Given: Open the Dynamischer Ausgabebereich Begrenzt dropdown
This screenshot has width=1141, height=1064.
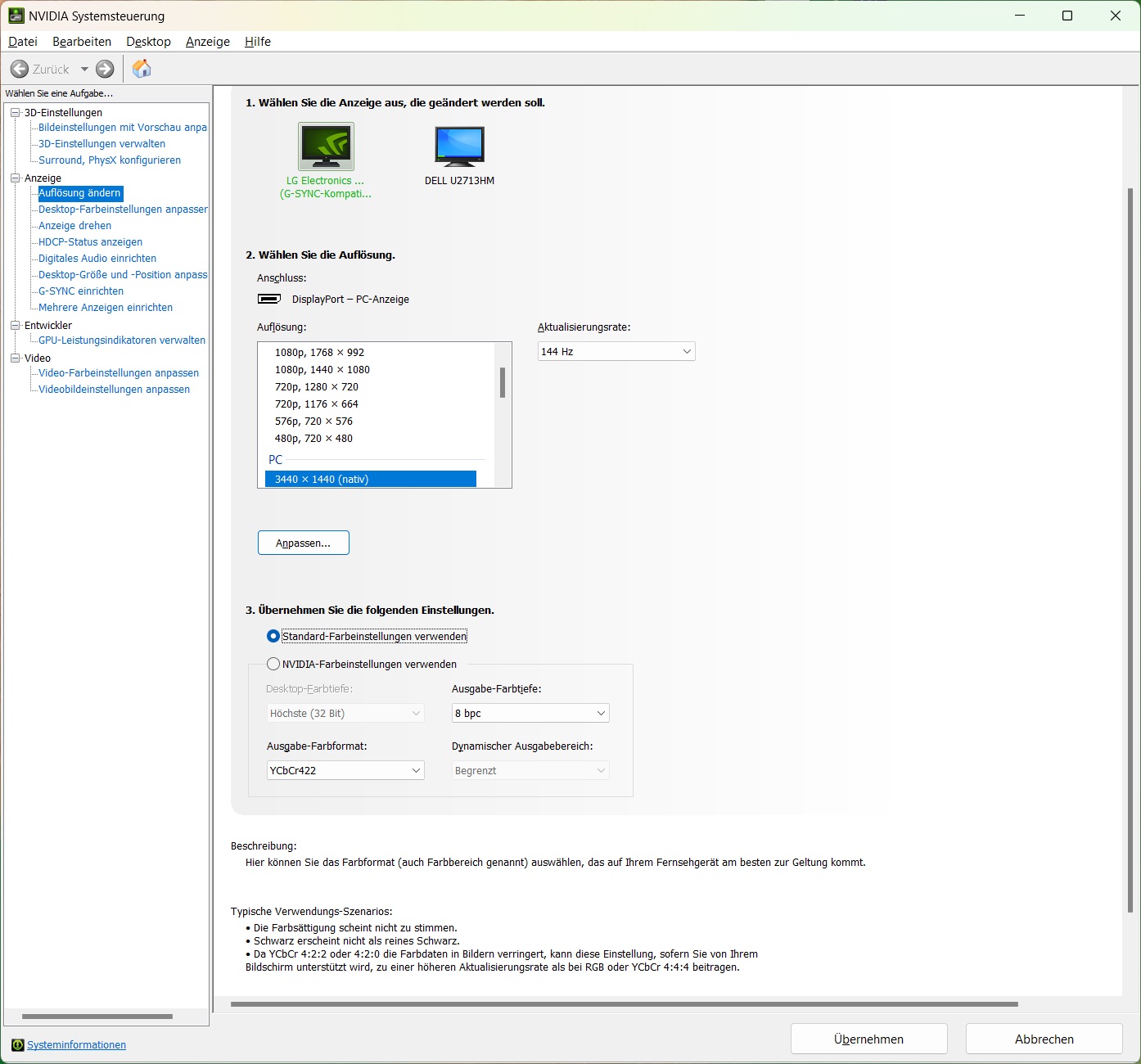Looking at the screenshot, I should 530,770.
